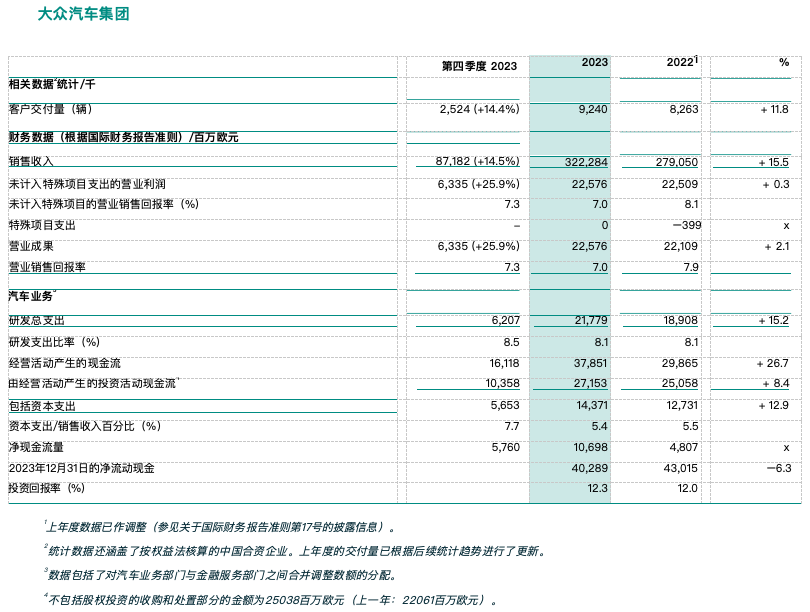Select the 7.9 return value
810x612 pixels.
(x=691, y=267)
